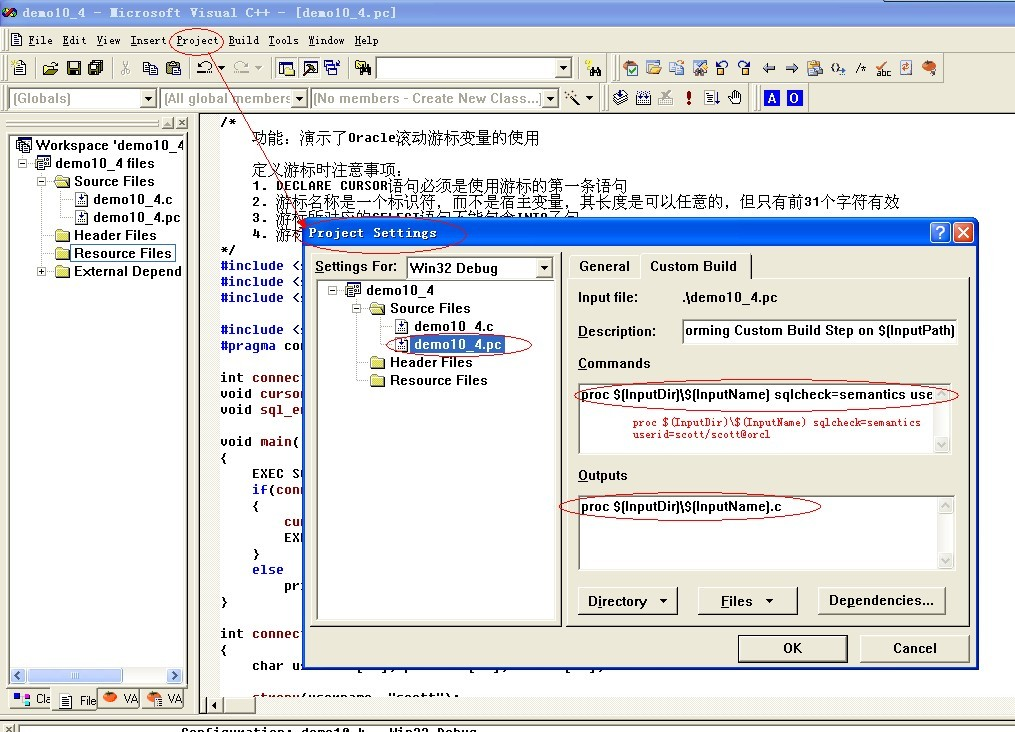The height and width of the screenshot is (732, 1015).
Task: Select demo10_4.c in Project Settings tree
Action: click(453, 326)
